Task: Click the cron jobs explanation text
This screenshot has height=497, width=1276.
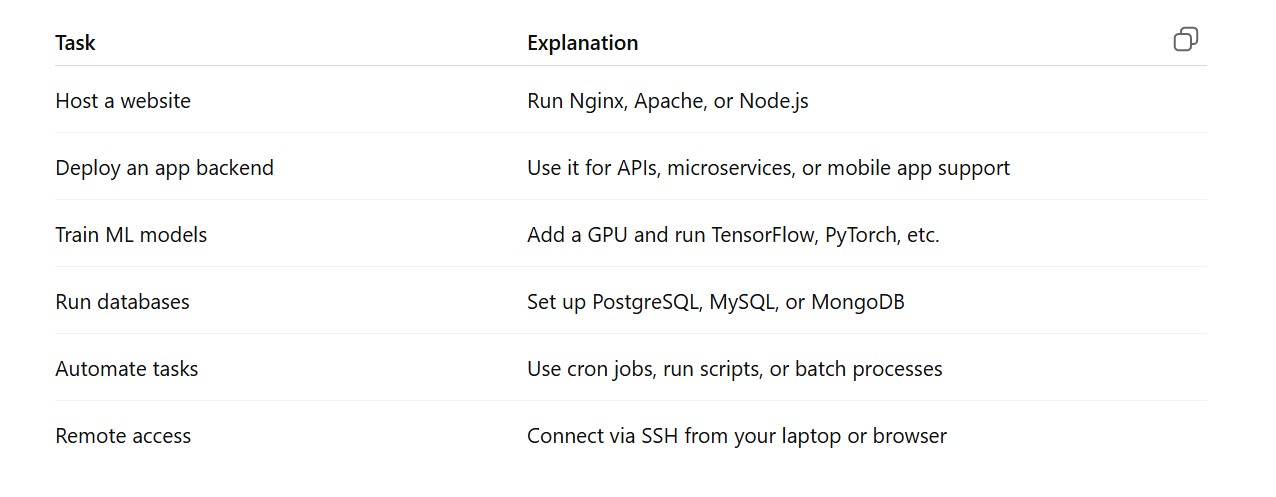Action: coord(734,369)
